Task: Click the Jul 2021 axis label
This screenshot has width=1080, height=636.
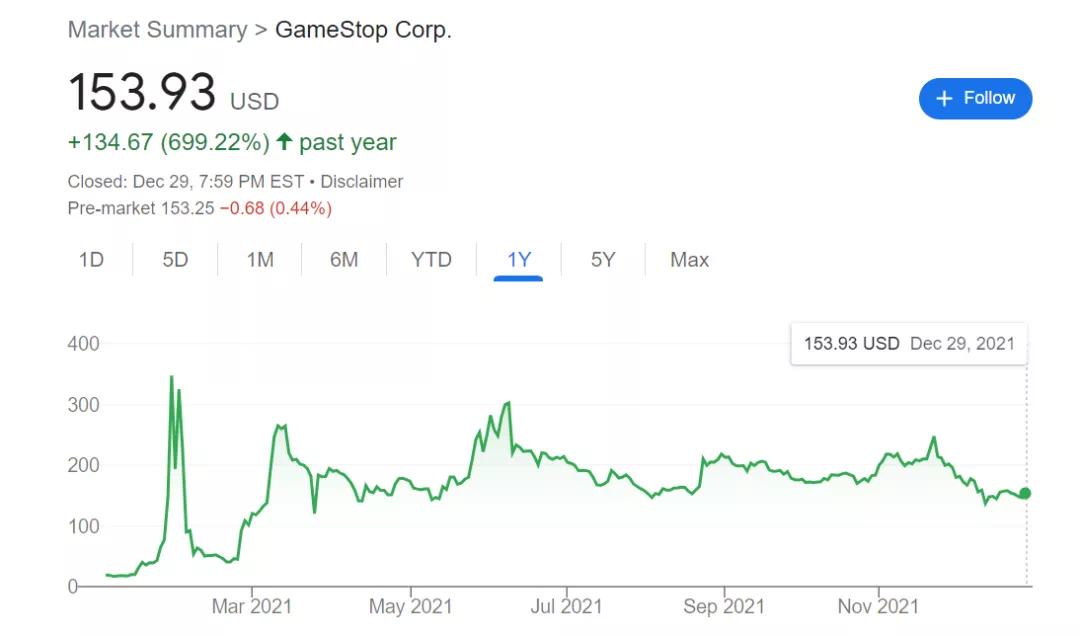Action: coord(566,606)
